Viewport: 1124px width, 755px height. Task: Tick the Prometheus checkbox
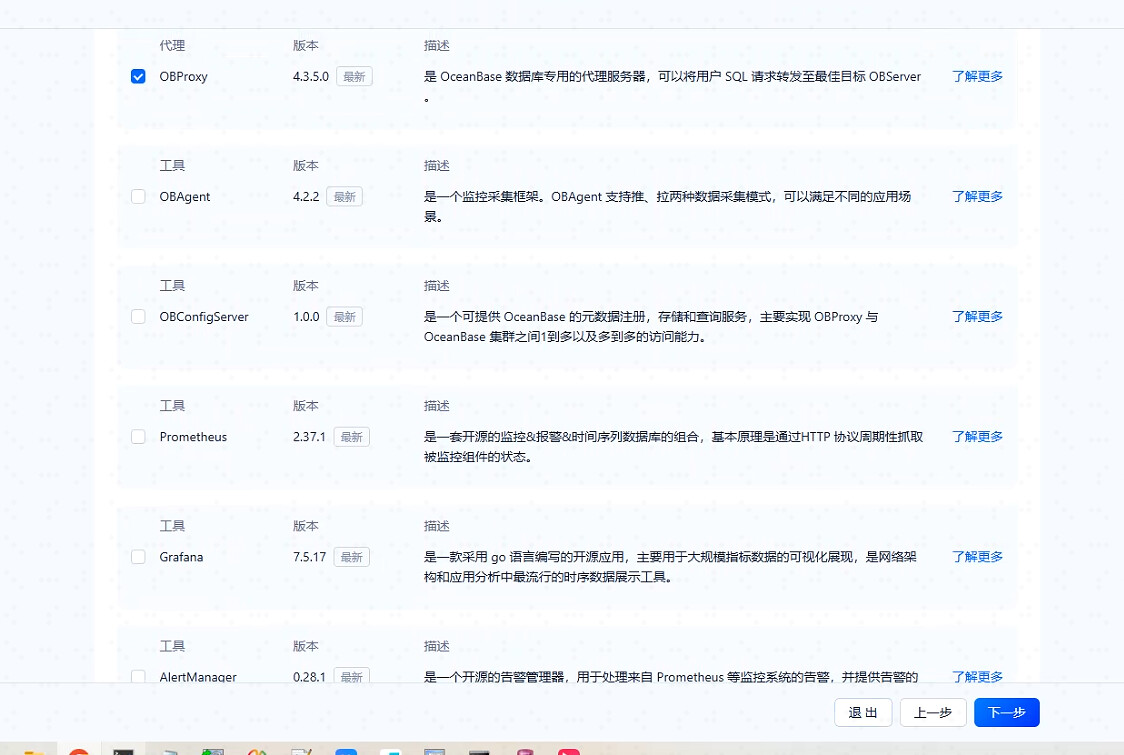pyautogui.click(x=138, y=437)
